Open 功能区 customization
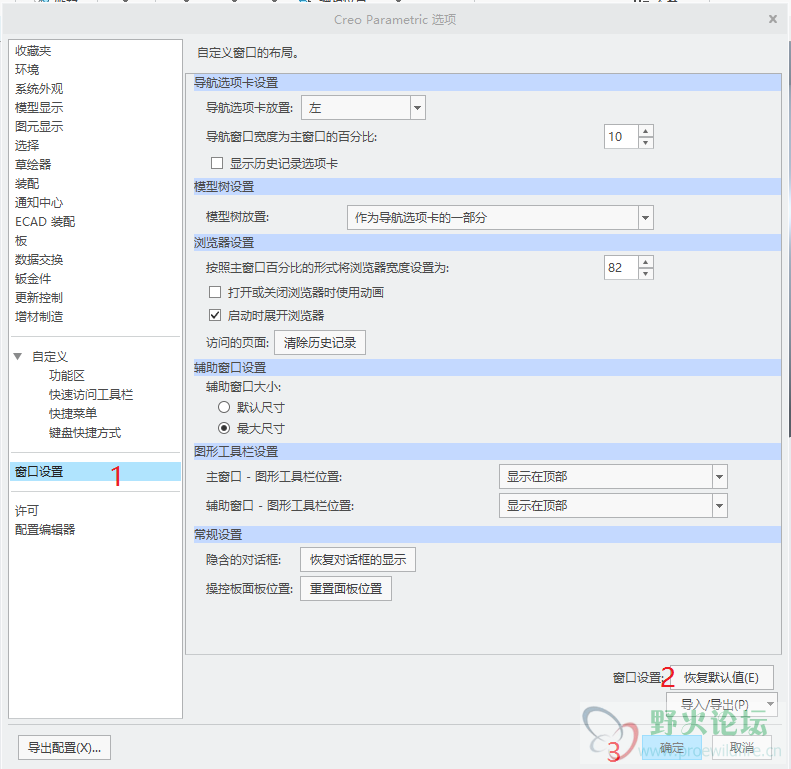 pyautogui.click(x=67, y=376)
